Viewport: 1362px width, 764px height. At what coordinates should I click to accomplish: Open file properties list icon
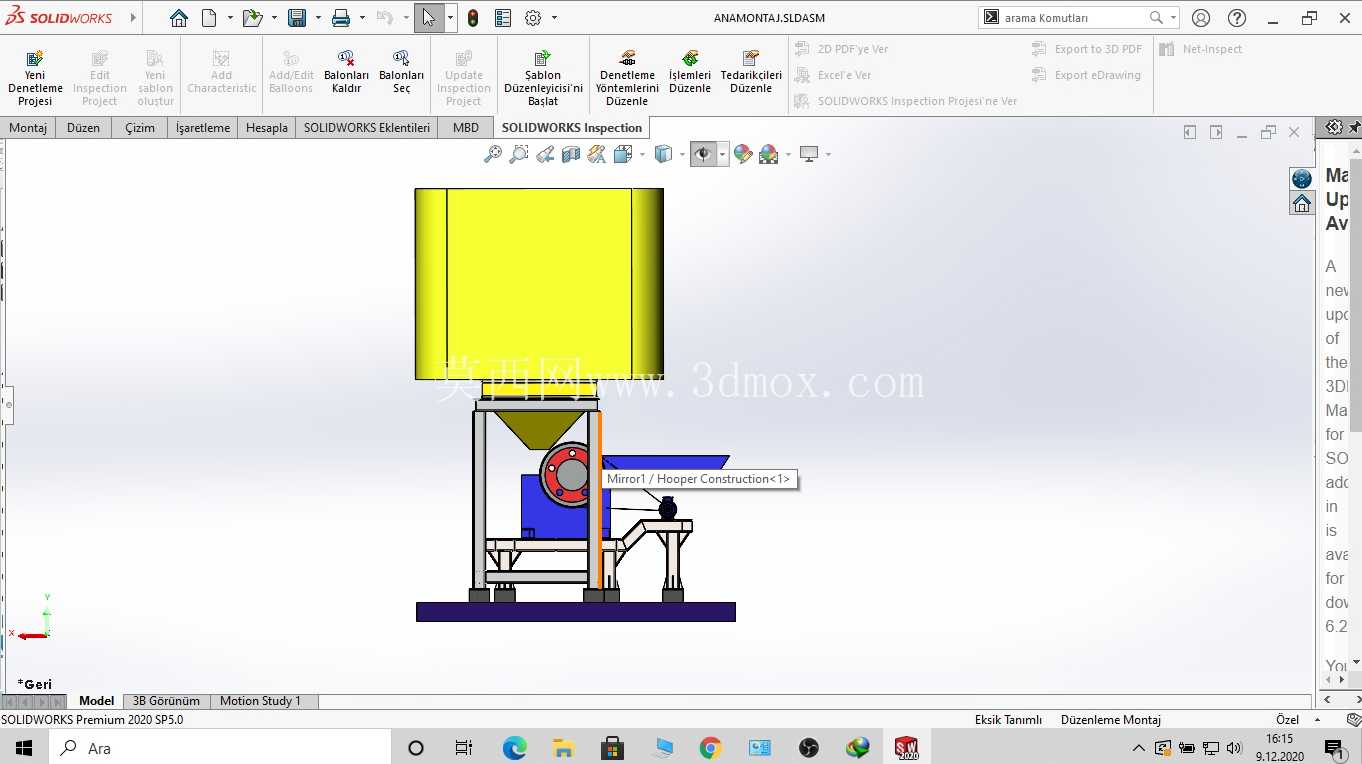point(503,18)
